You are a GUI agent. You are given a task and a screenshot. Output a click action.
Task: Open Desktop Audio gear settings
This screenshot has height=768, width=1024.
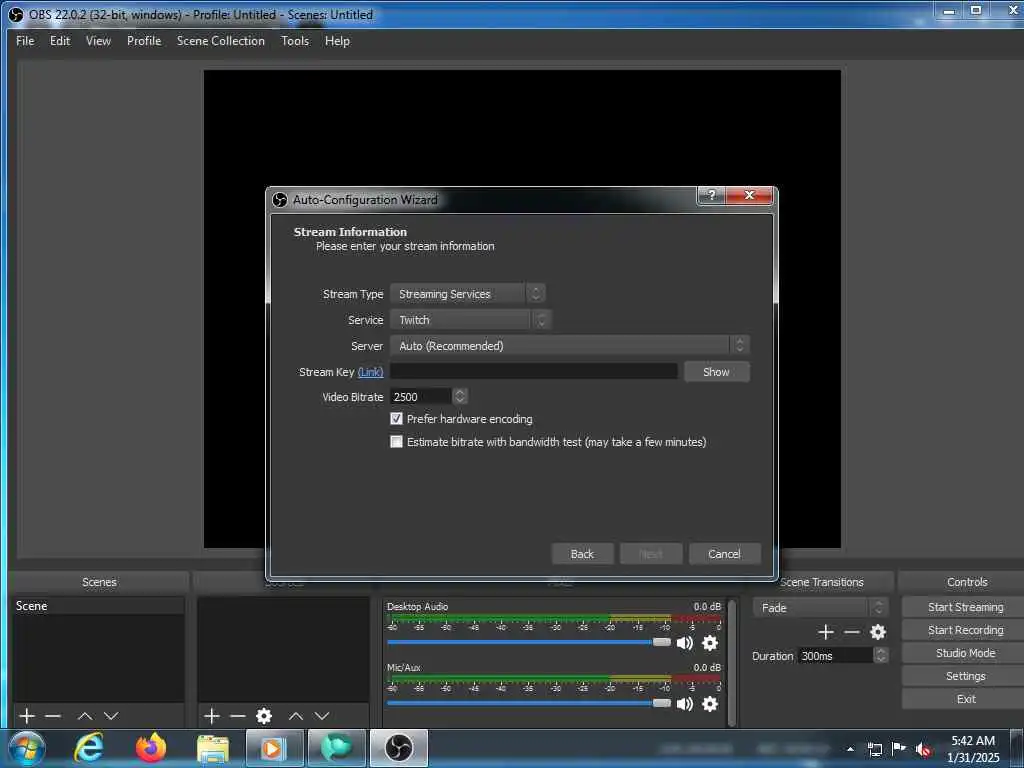[x=710, y=643]
